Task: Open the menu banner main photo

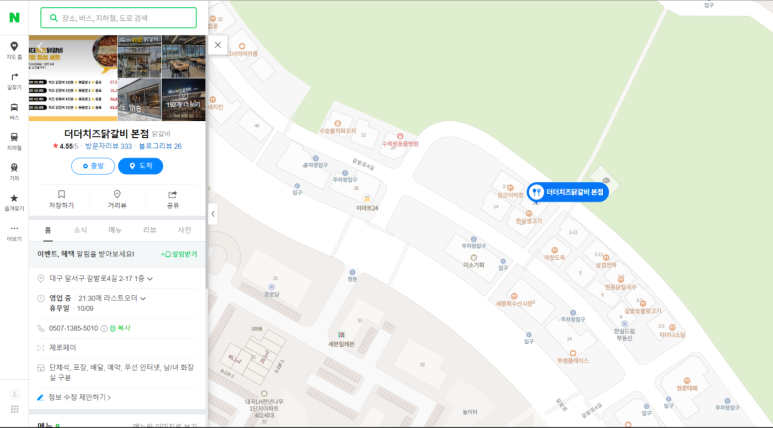Action: tap(73, 78)
